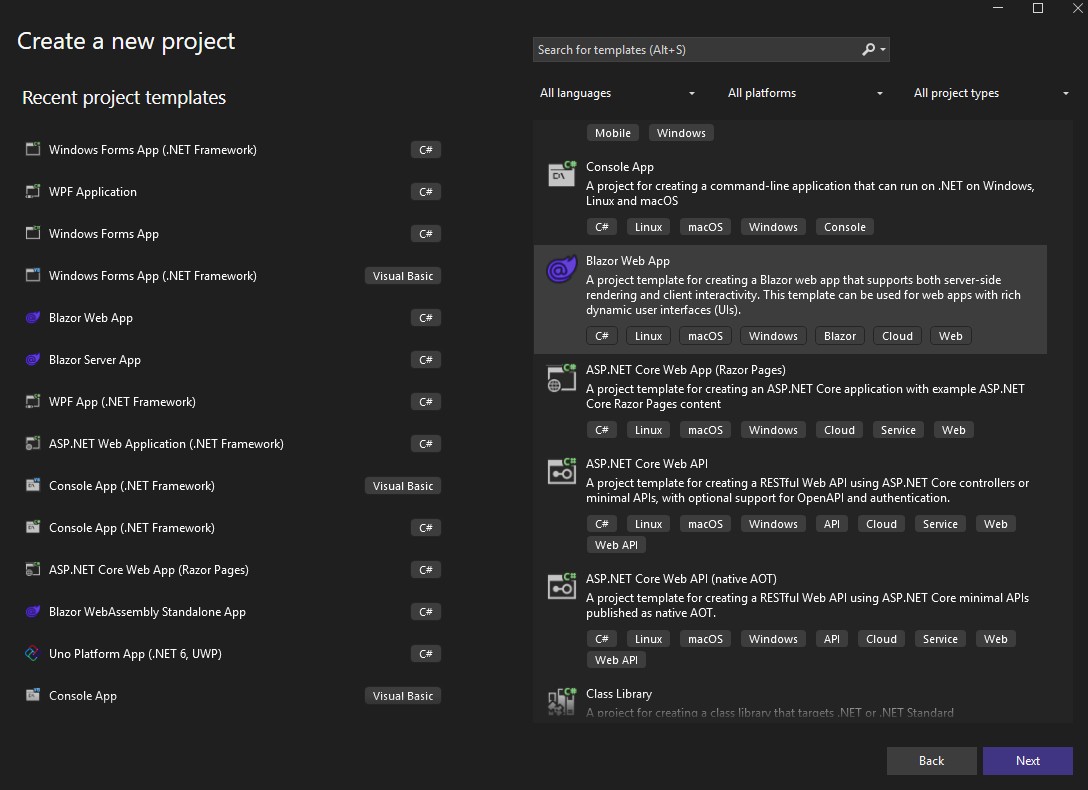Choose Blazor WebAssembly Standalone App recent template
Image resolution: width=1088 pixels, height=790 pixels.
(147, 612)
